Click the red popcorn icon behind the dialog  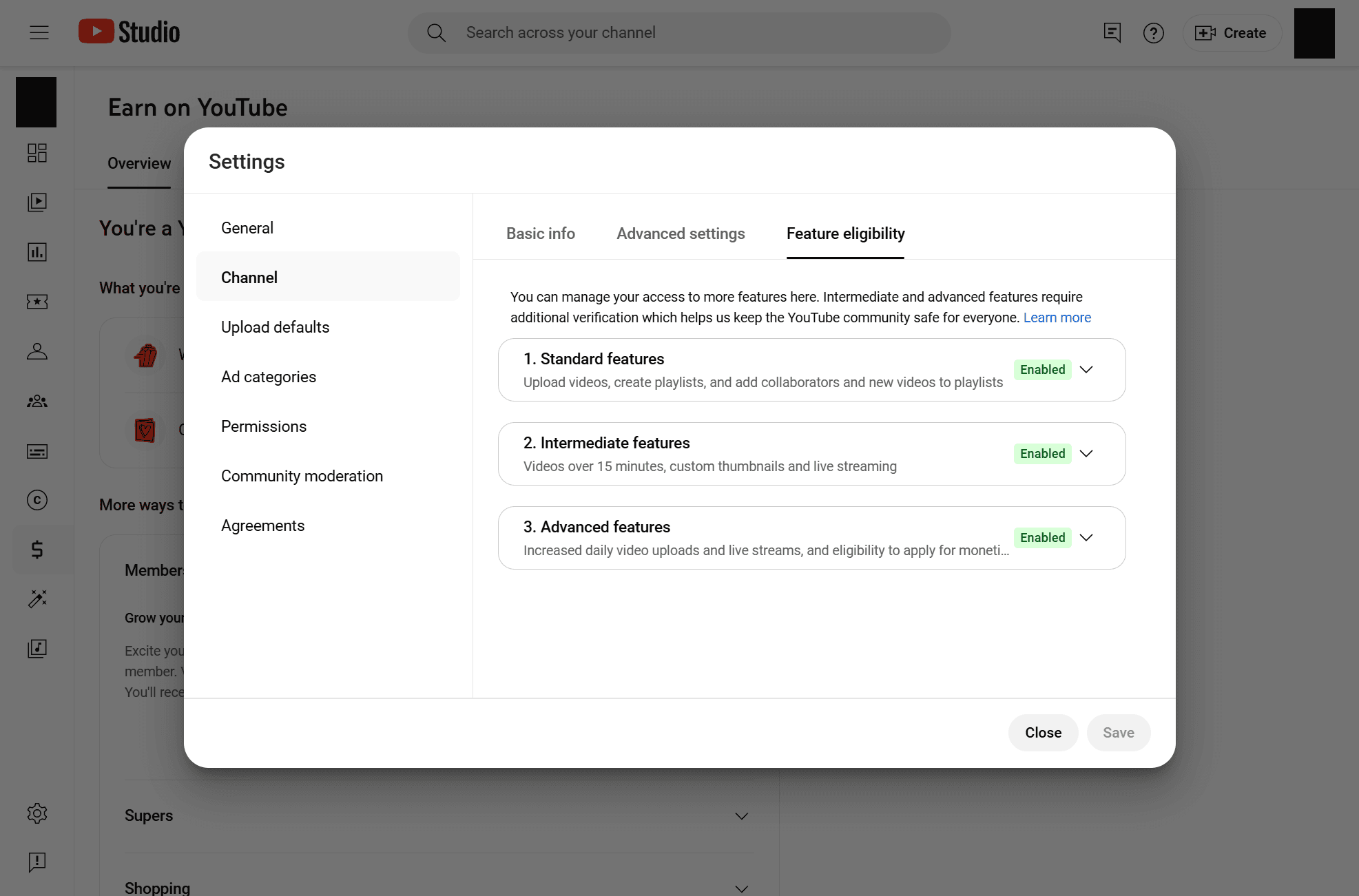click(145, 355)
